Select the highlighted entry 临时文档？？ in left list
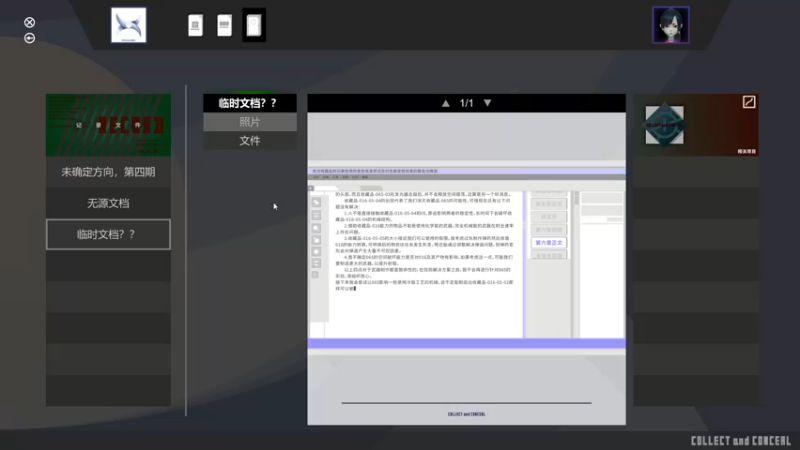This screenshot has height=450, width=800. click(108, 234)
